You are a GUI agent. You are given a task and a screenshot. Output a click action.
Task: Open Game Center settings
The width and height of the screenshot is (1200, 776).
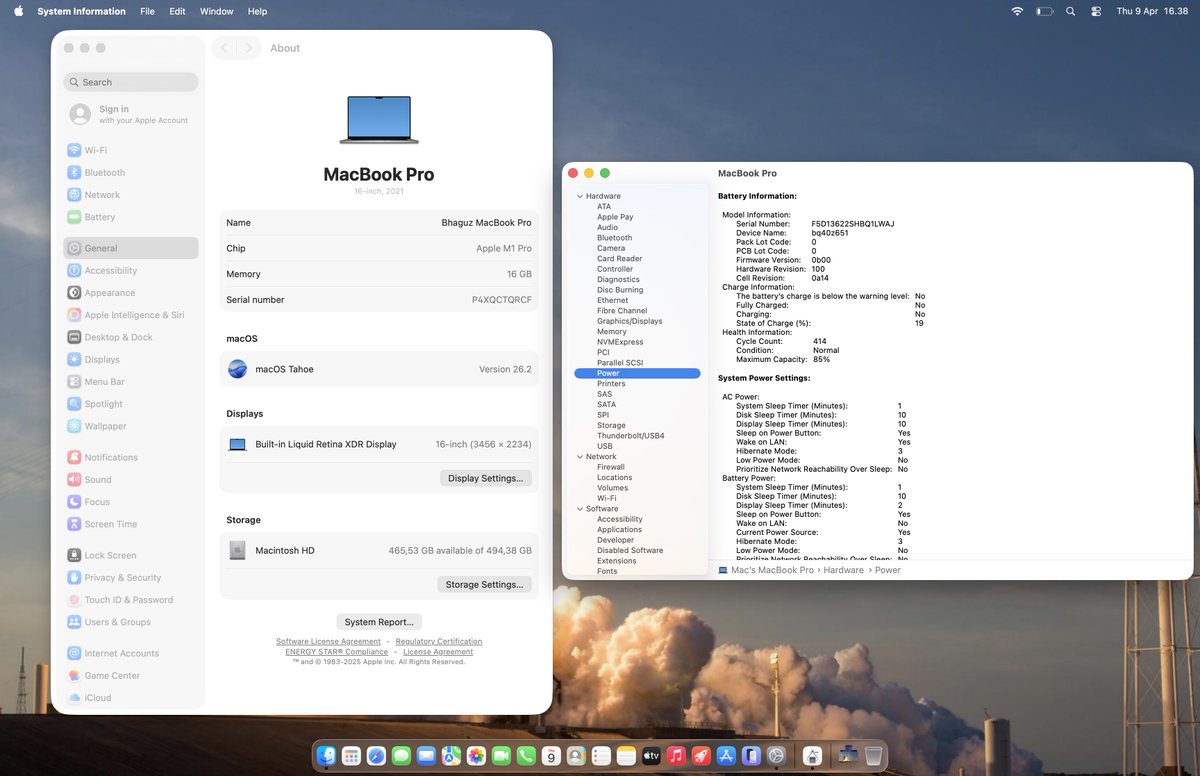pyautogui.click(x=131, y=675)
